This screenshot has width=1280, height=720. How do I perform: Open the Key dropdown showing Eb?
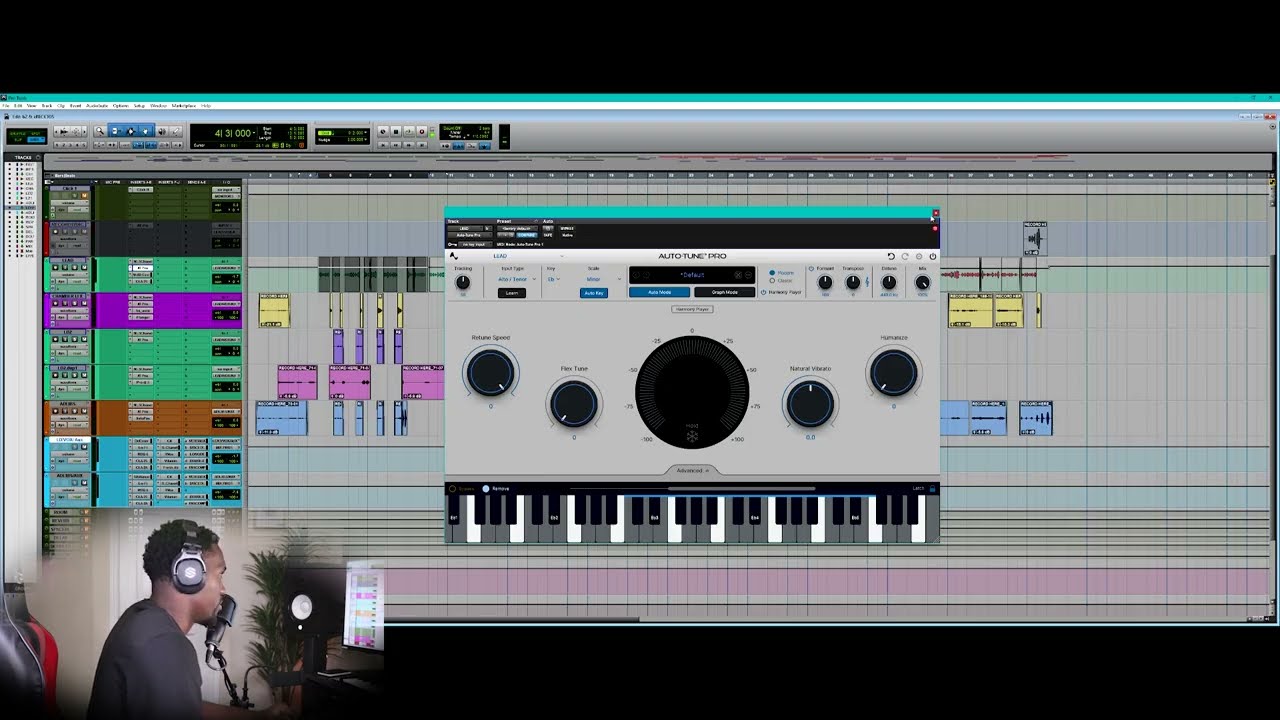click(x=553, y=279)
